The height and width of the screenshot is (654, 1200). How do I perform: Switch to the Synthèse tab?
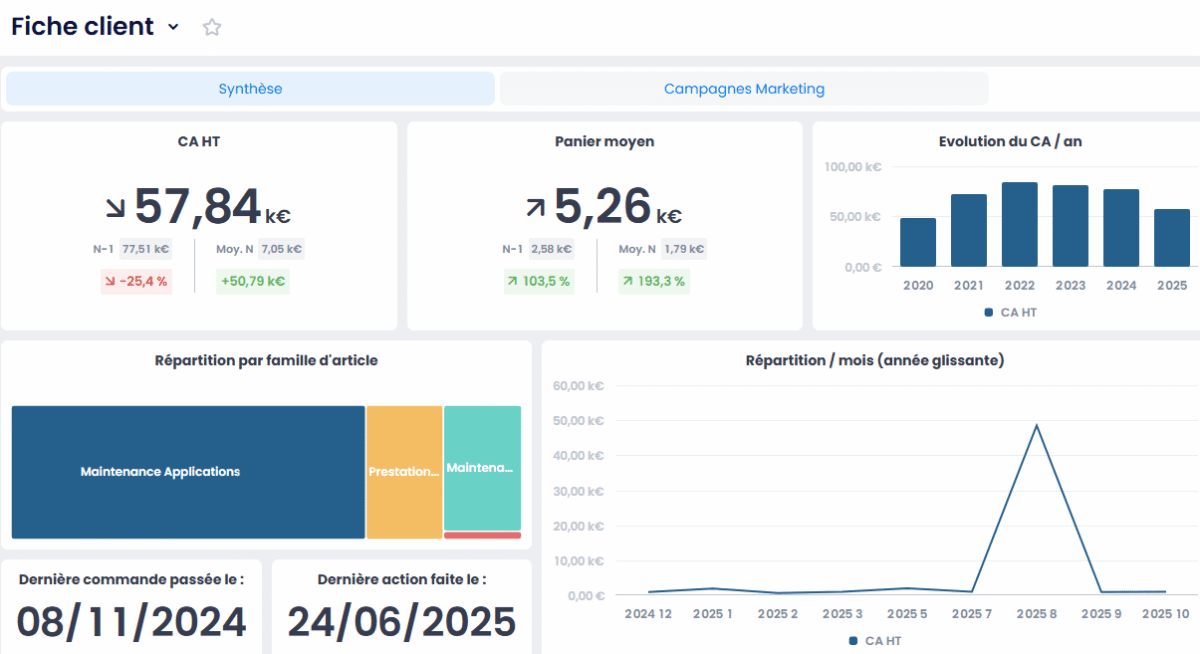coord(250,89)
